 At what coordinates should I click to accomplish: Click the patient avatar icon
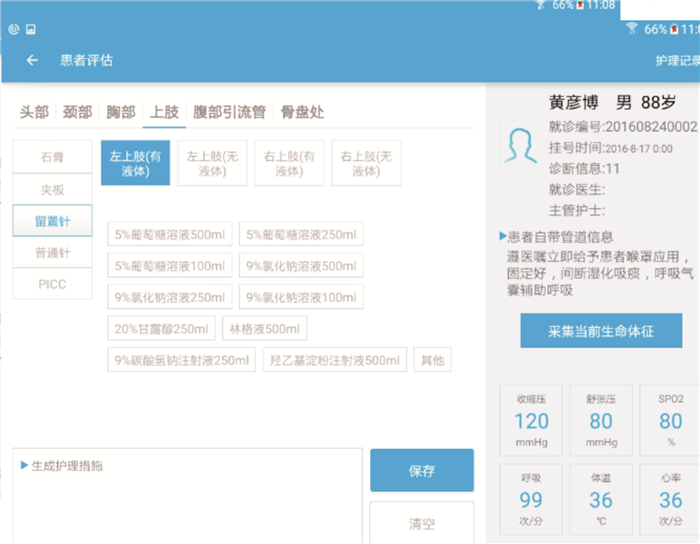(520, 149)
